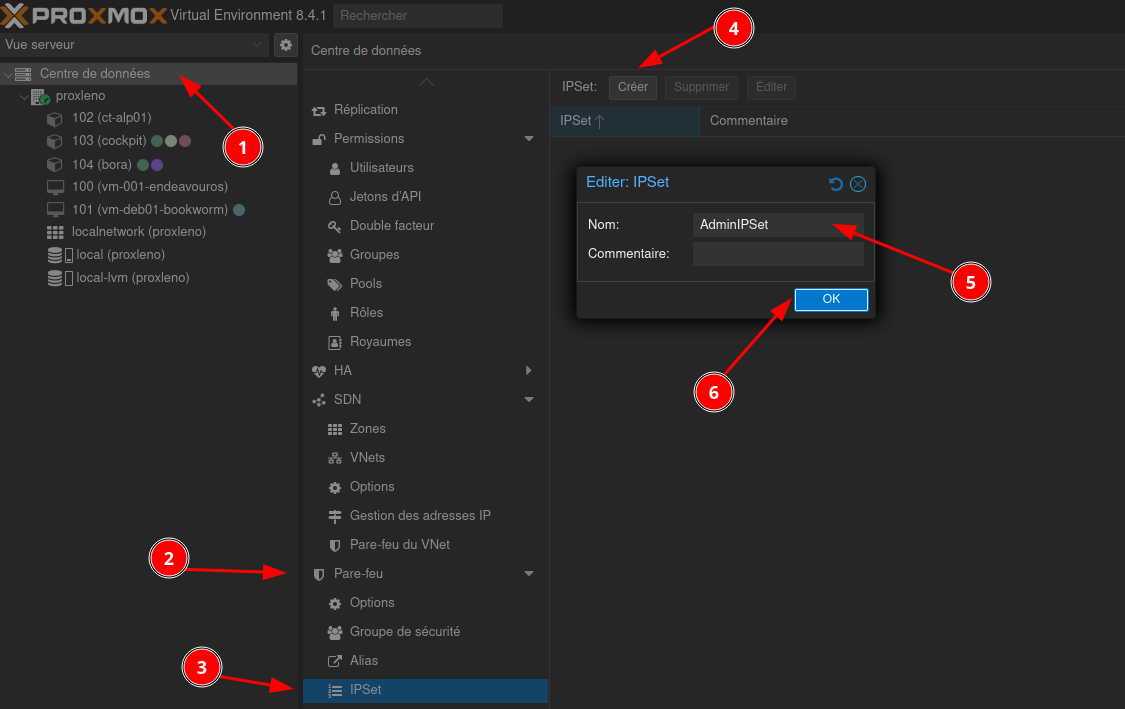Image resolution: width=1125 pixels, height=709 pixels.
Task: Reset the IPSet dialog with the undo icon
Action: pyautogui.click(x=836, y=184)
